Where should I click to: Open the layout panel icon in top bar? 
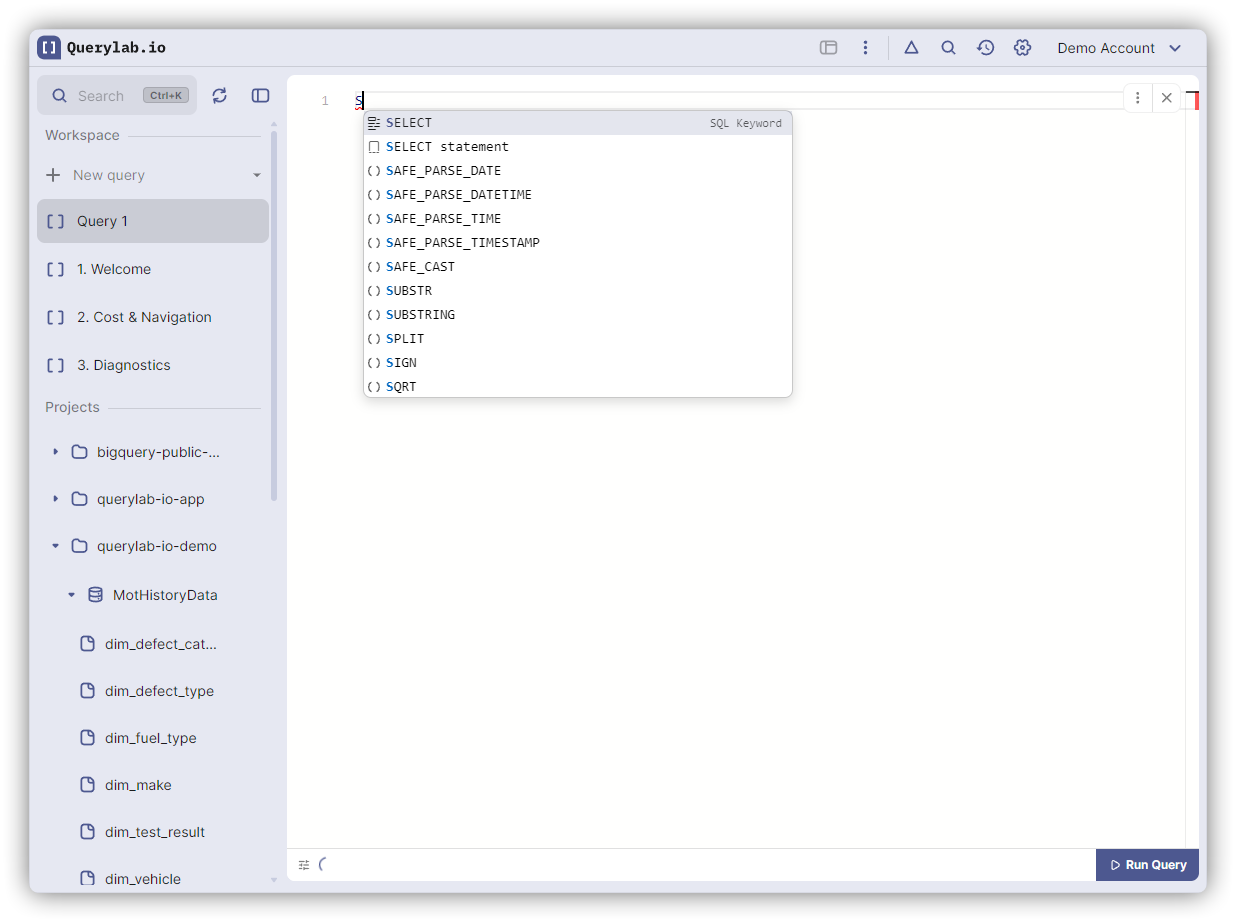pos(828,48)
